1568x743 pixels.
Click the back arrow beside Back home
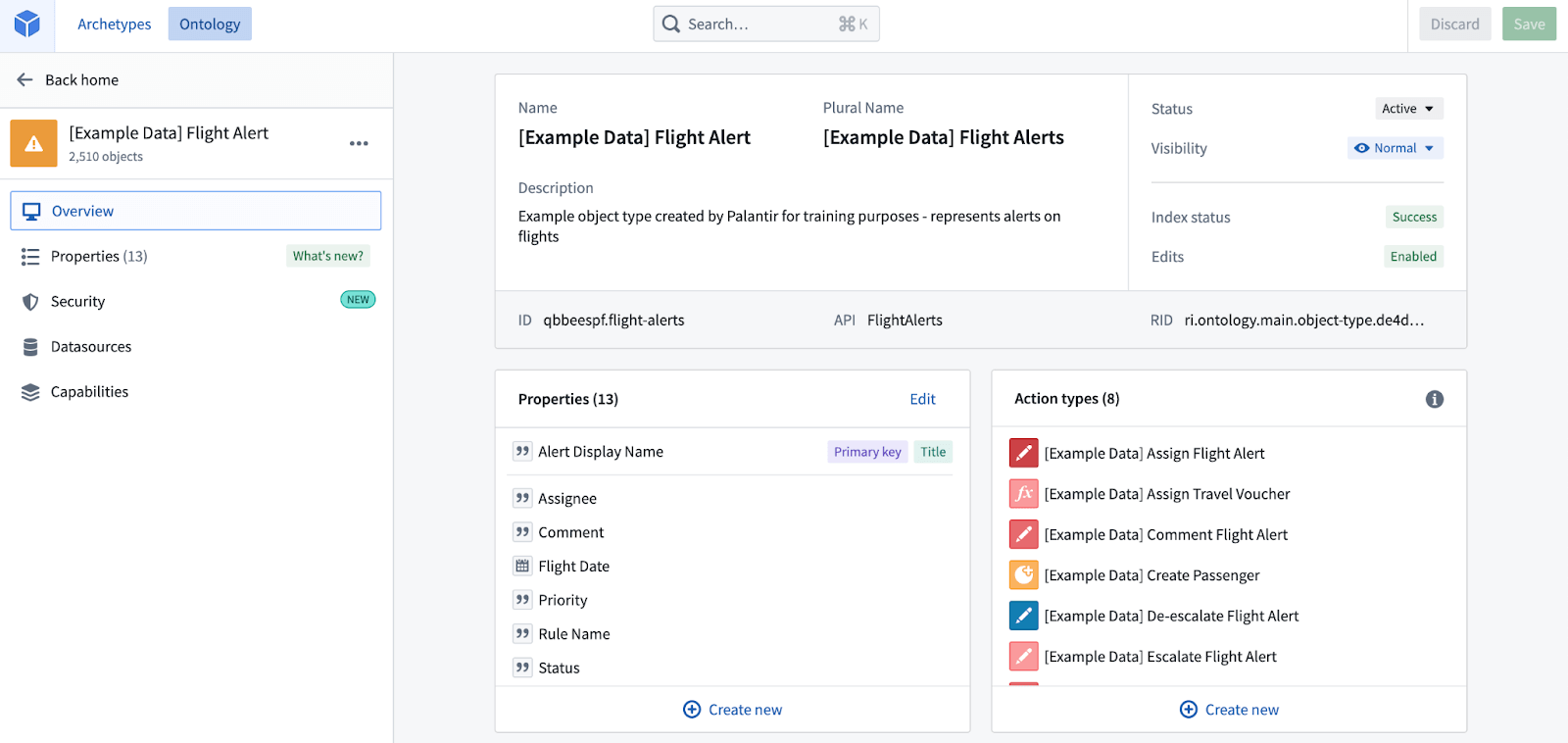pyautogui.click(x=25, y=79)
